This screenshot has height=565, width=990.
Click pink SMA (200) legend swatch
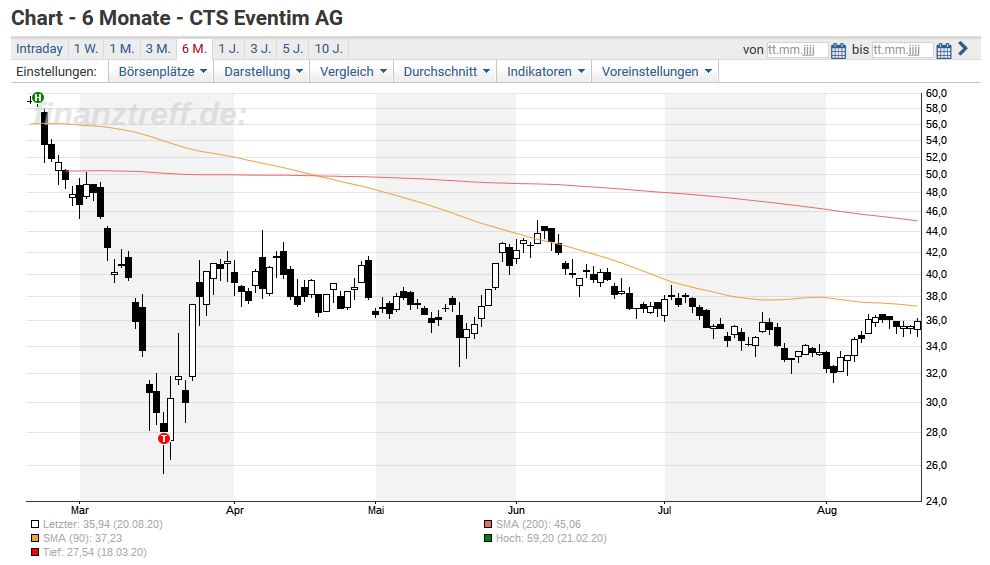488,524
